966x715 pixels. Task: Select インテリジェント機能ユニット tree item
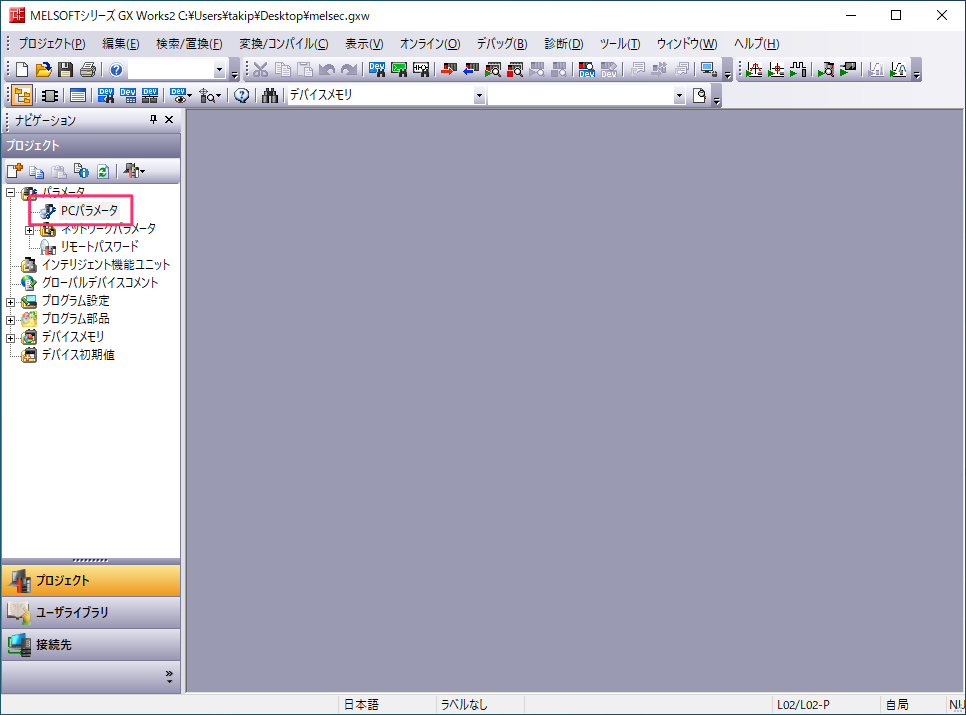pos(105,265)
